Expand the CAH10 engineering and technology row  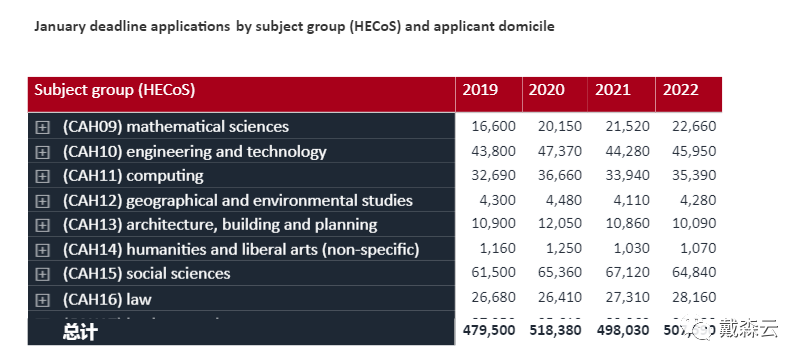(42, 152)
